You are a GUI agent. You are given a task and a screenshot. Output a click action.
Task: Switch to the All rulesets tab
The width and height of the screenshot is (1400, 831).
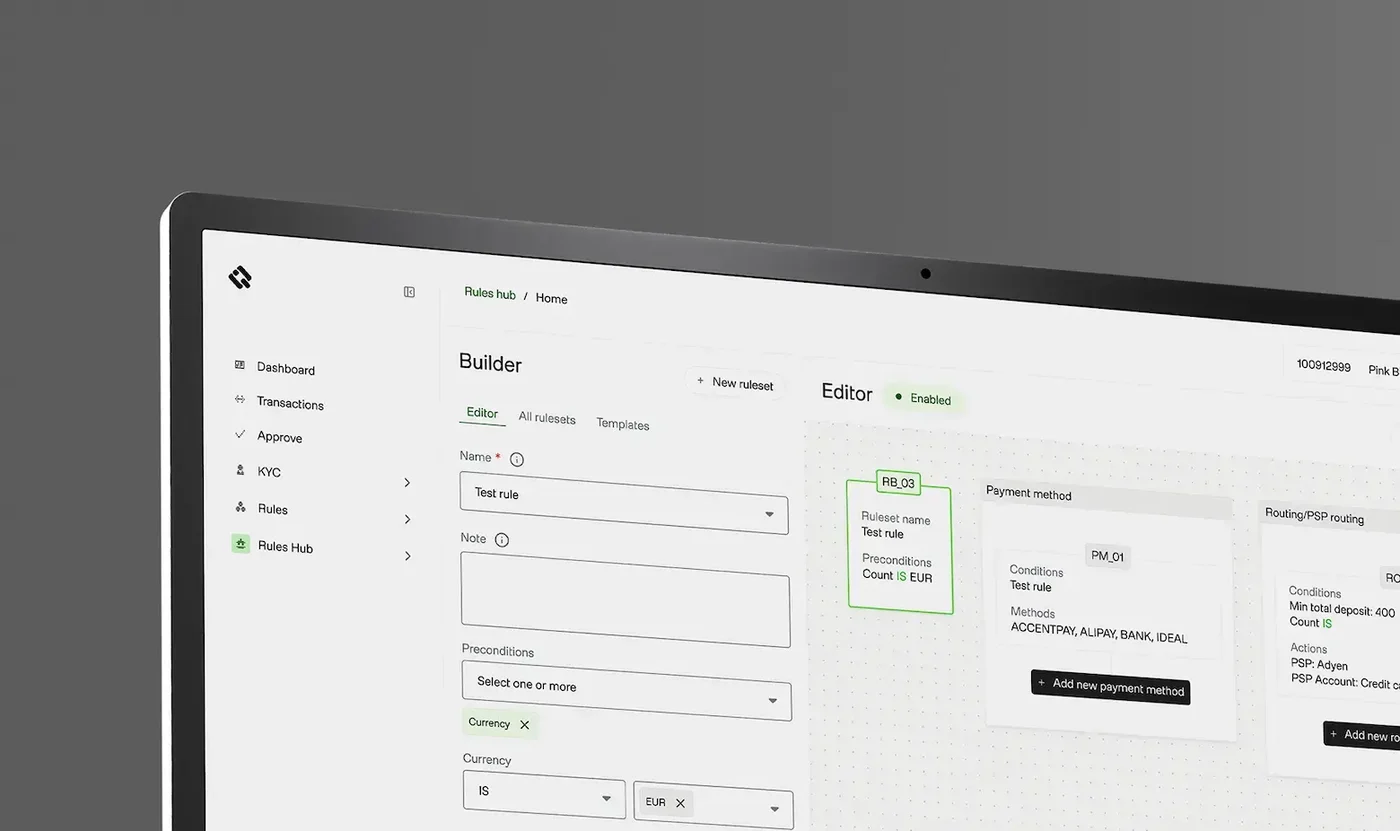pos(547,419)
